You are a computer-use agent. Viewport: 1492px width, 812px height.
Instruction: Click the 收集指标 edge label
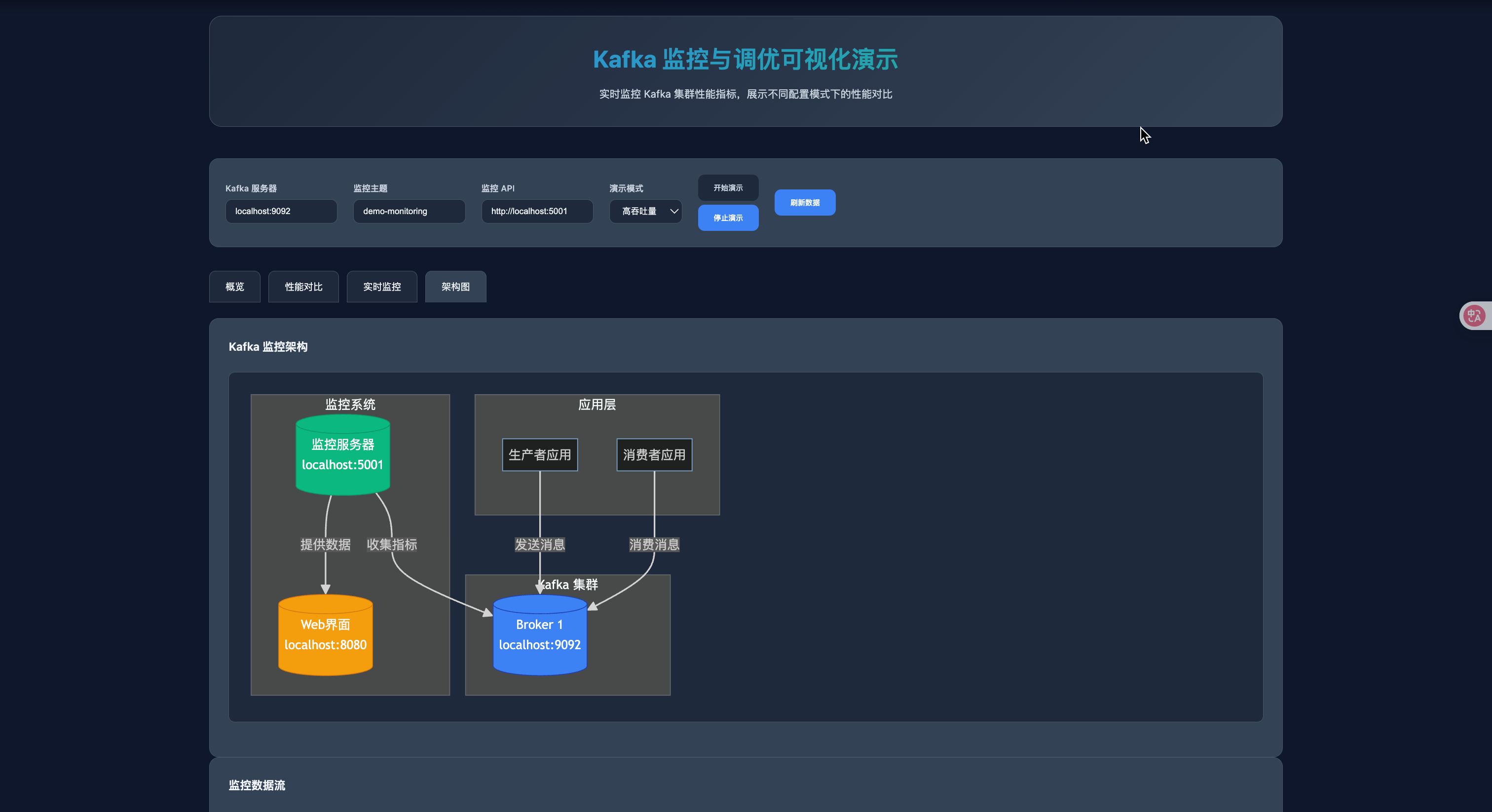coord(392,545)
